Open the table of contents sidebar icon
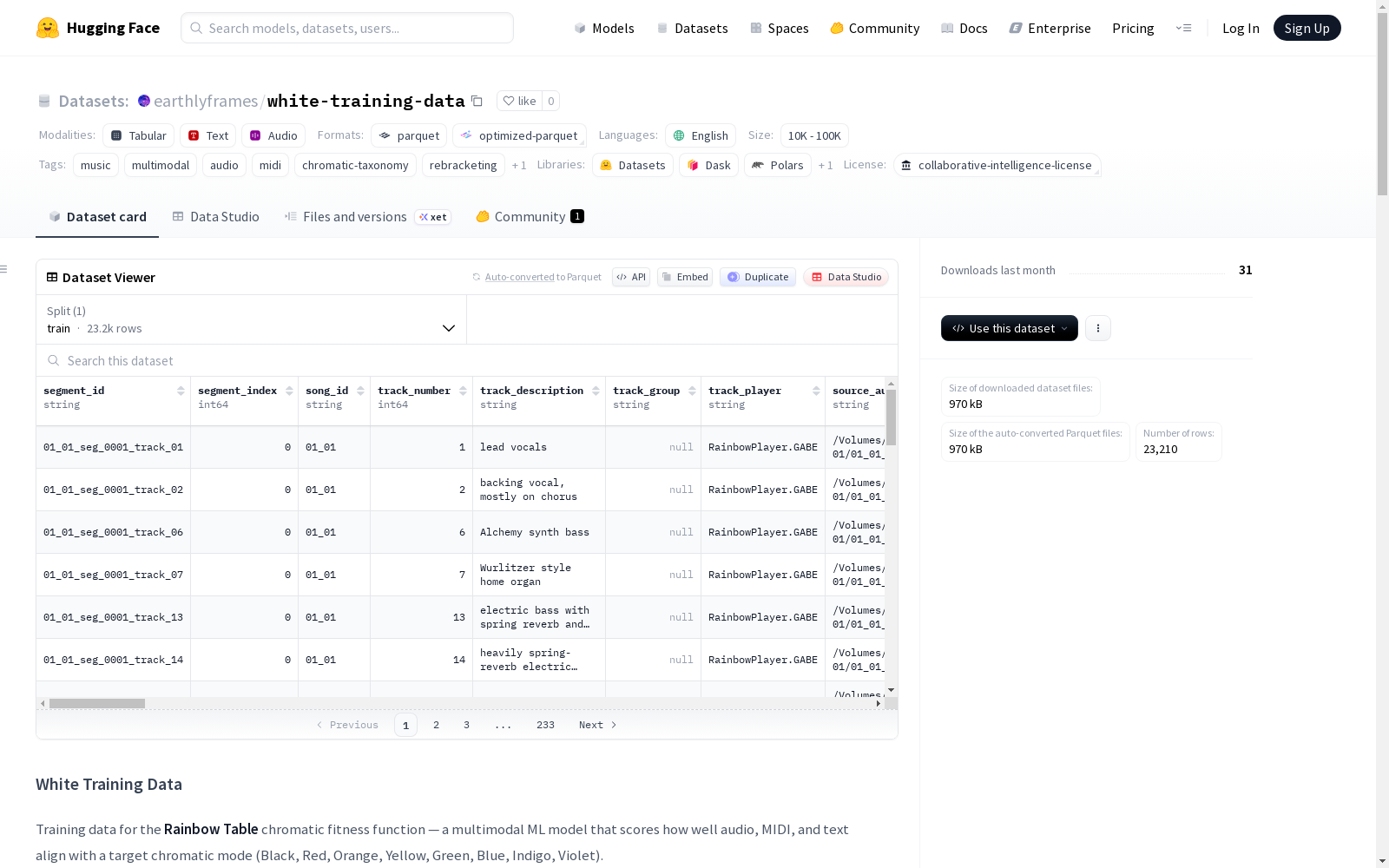 [x=3, y=269]
